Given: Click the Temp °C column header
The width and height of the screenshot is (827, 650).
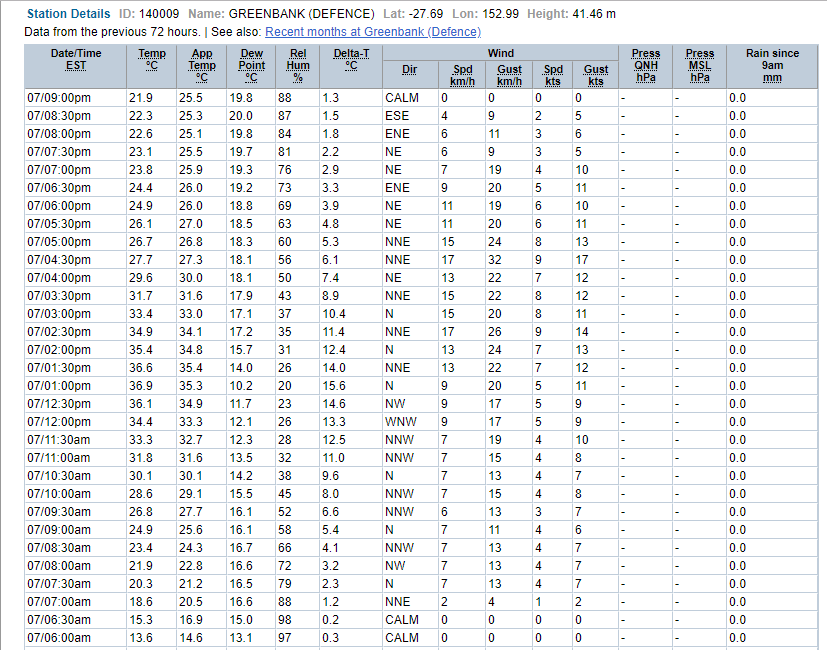Looking at the screenshot, I should click(x=152, y=60).
